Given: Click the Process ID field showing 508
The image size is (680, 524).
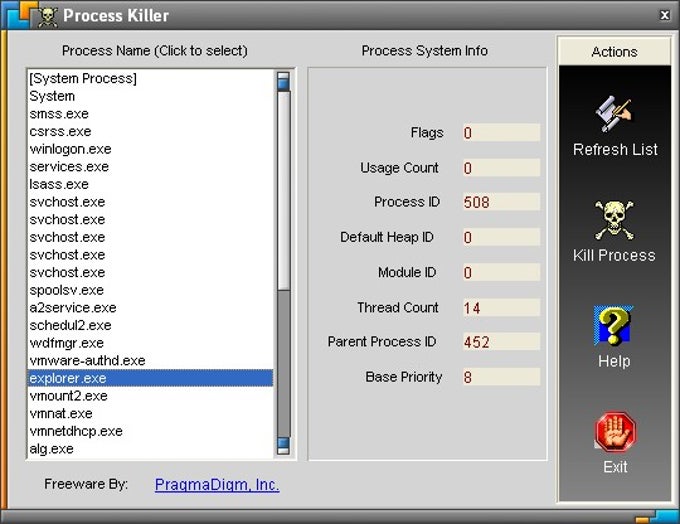Looking at the screenshot, I should (501, 202).
